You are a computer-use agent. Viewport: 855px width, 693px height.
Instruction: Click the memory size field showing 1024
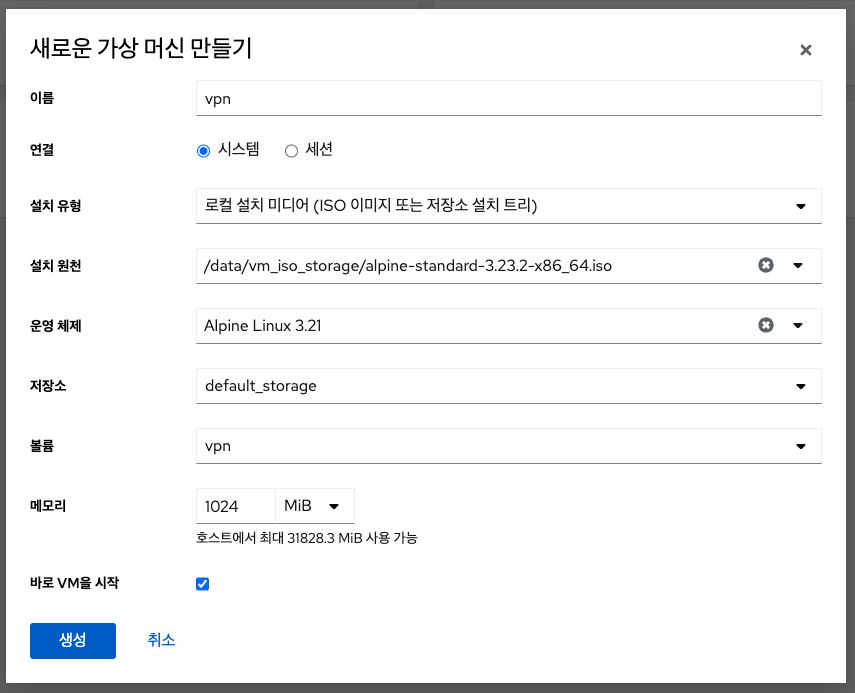235,506
